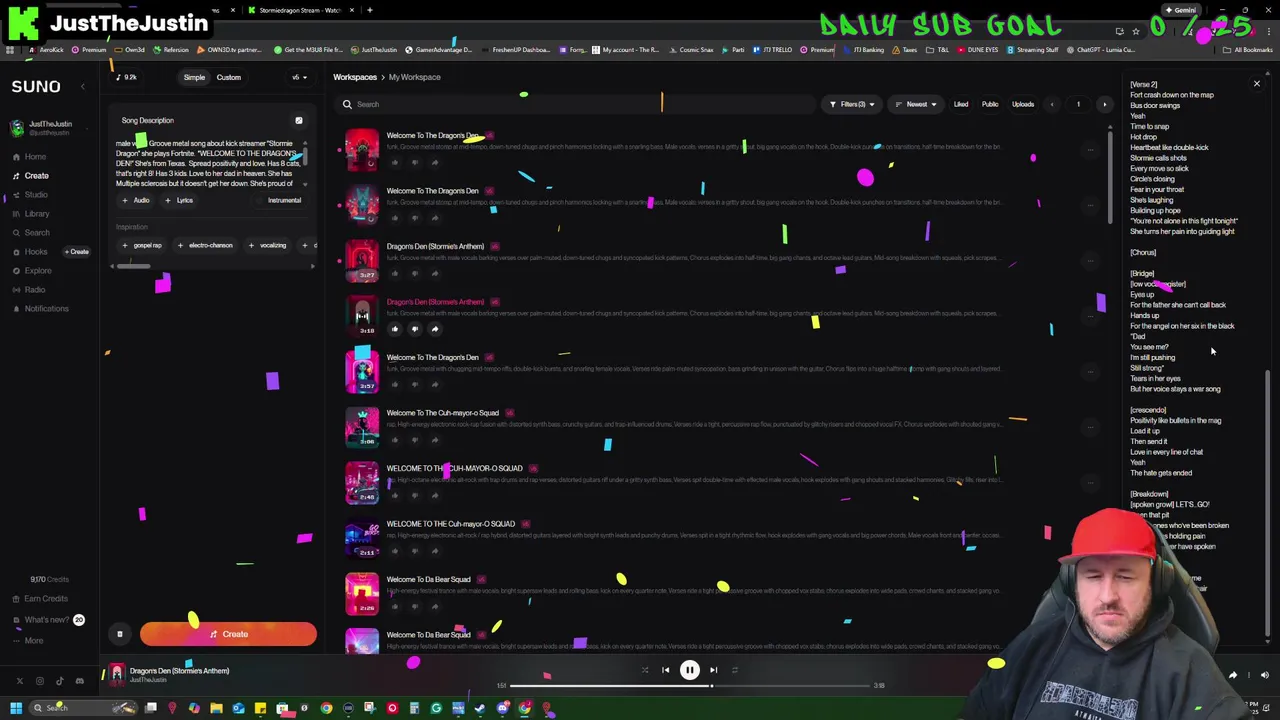This screenshot has width=1280, height=720.
Task: Open the Discord icon in sidebar footer
Action: click(x=80, y=681)
